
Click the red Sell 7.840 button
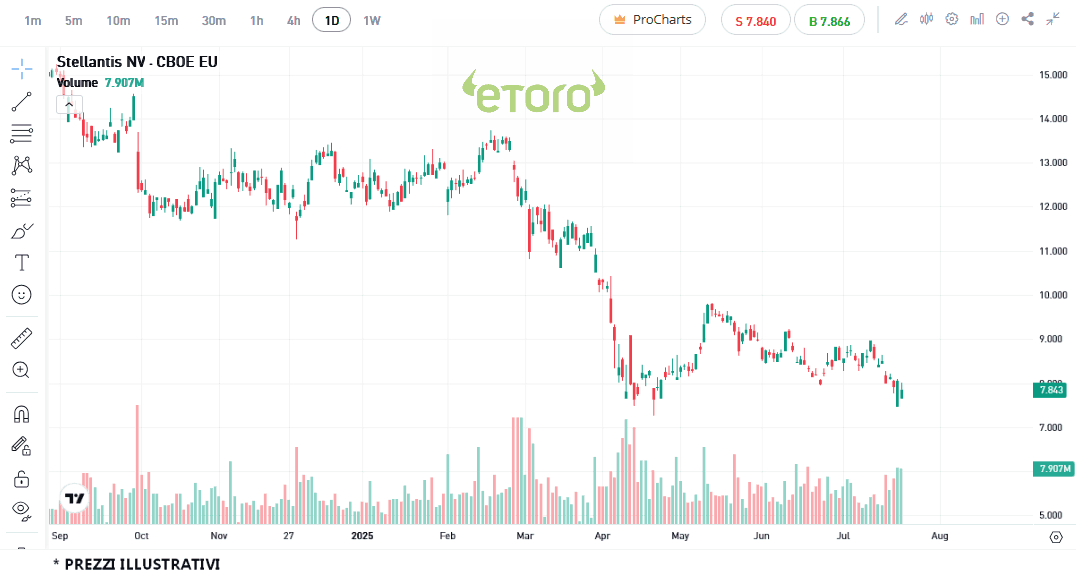[755, 20]
